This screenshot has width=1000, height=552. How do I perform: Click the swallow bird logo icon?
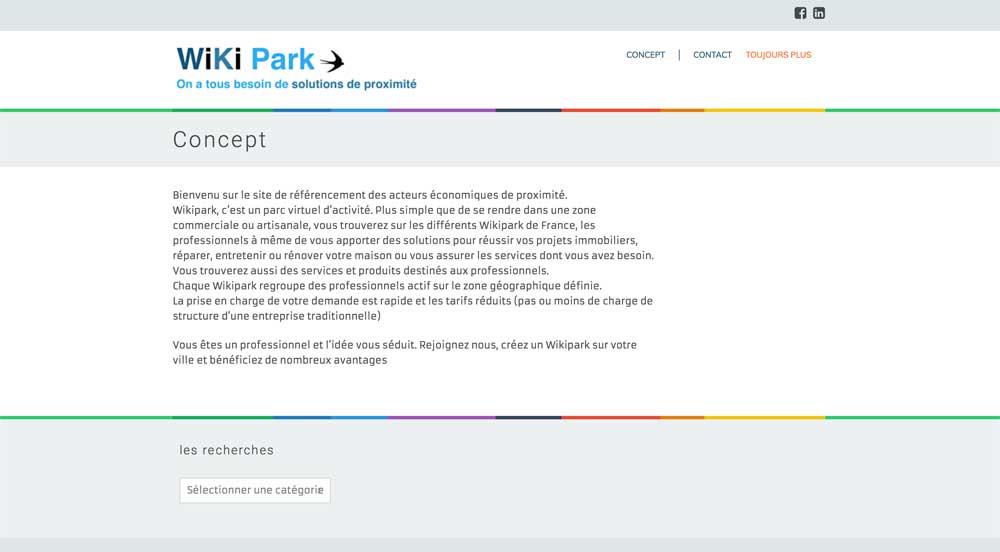click(x=332, y=61)
